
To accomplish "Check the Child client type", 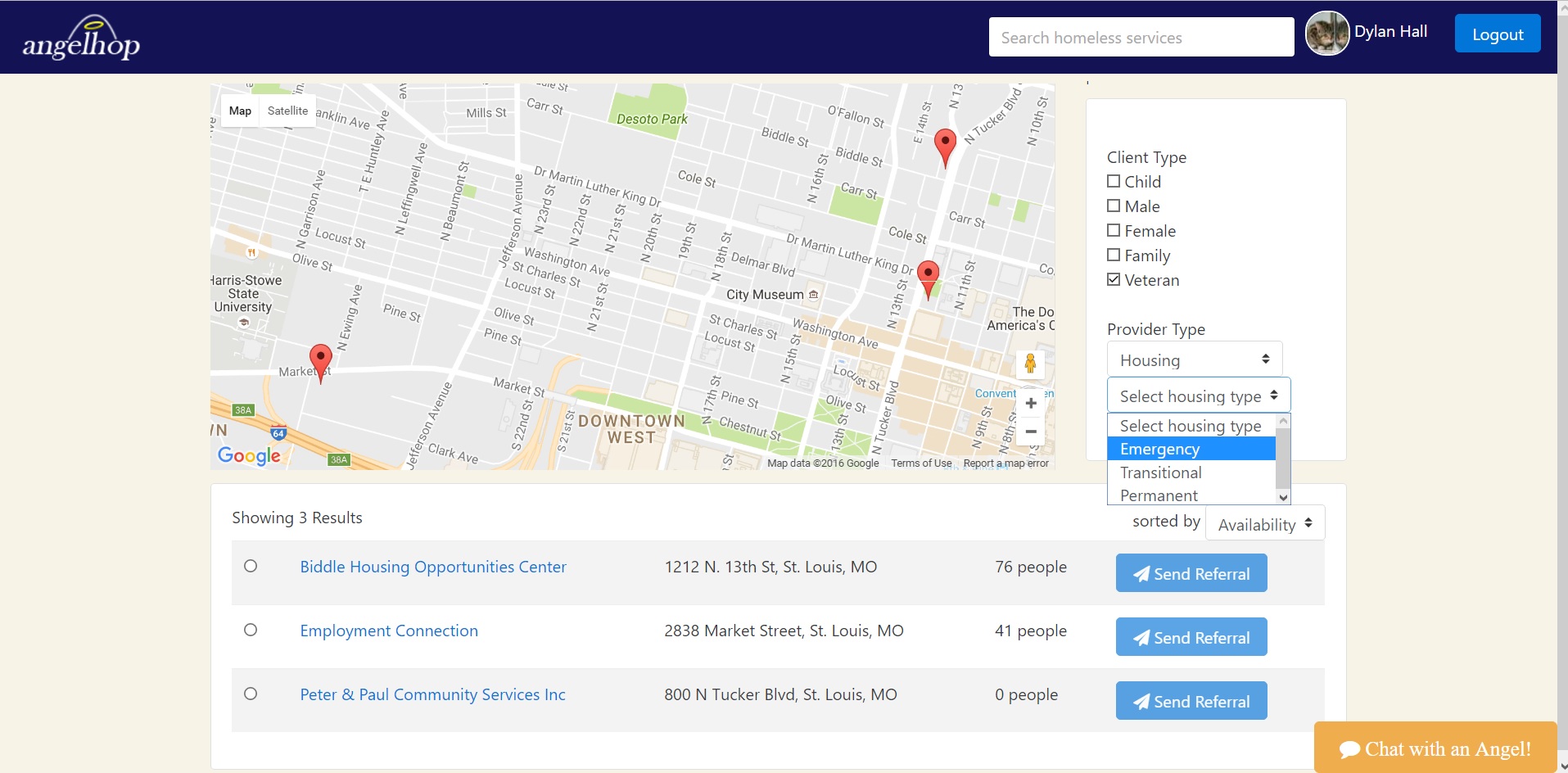I will (x=1114, y=181).
